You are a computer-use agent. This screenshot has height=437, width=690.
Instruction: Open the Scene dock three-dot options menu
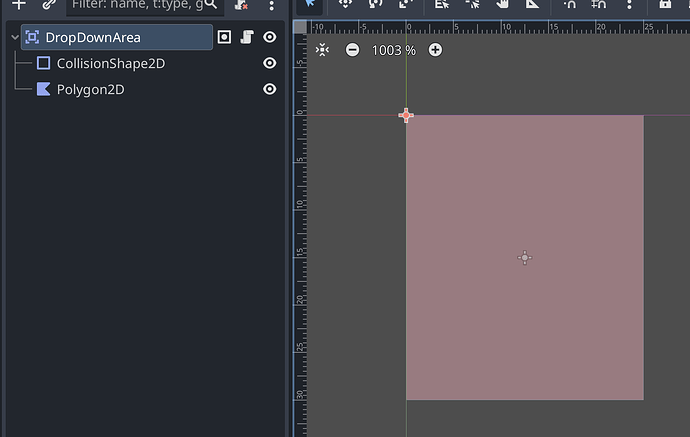(272, 5)
